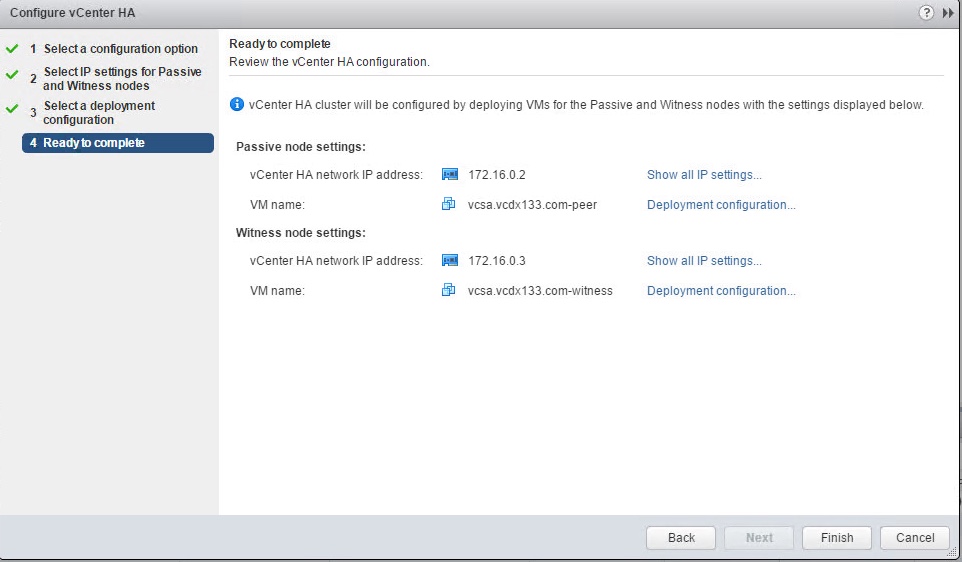962x562 pixels.
Task: Click the double-arrow icon in title bar
Action: (x=948, y=13)
